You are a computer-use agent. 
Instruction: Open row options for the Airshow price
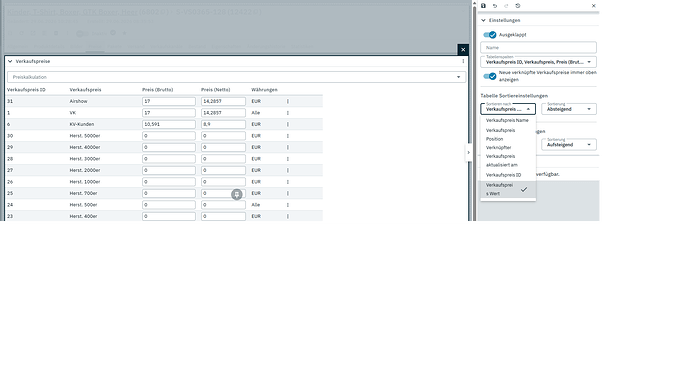pyautogui.click(x=288, y=101)
